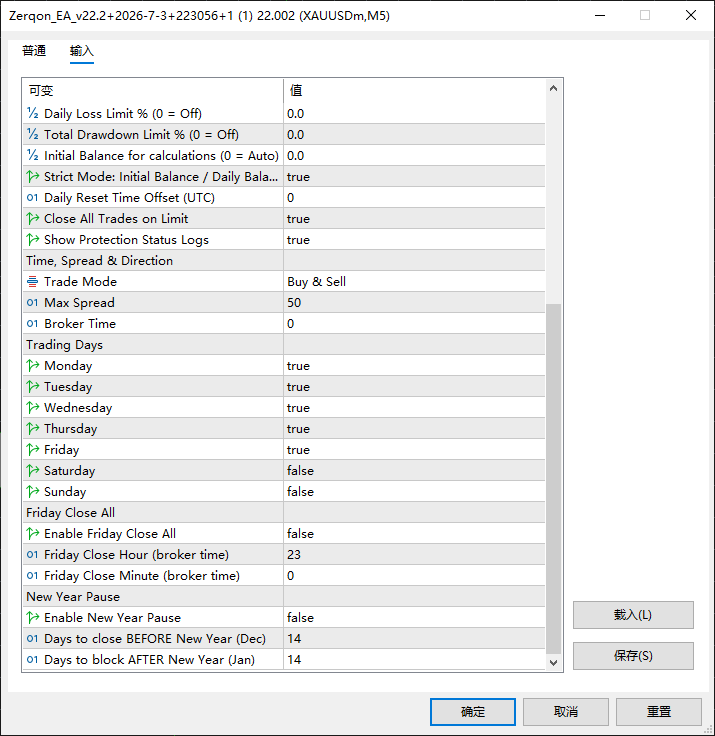The width and height of the screenshot is (715, 736).
Task: Toggle Enable Friday Close All value
Action: pyautogui.click(x=414, y=534)
